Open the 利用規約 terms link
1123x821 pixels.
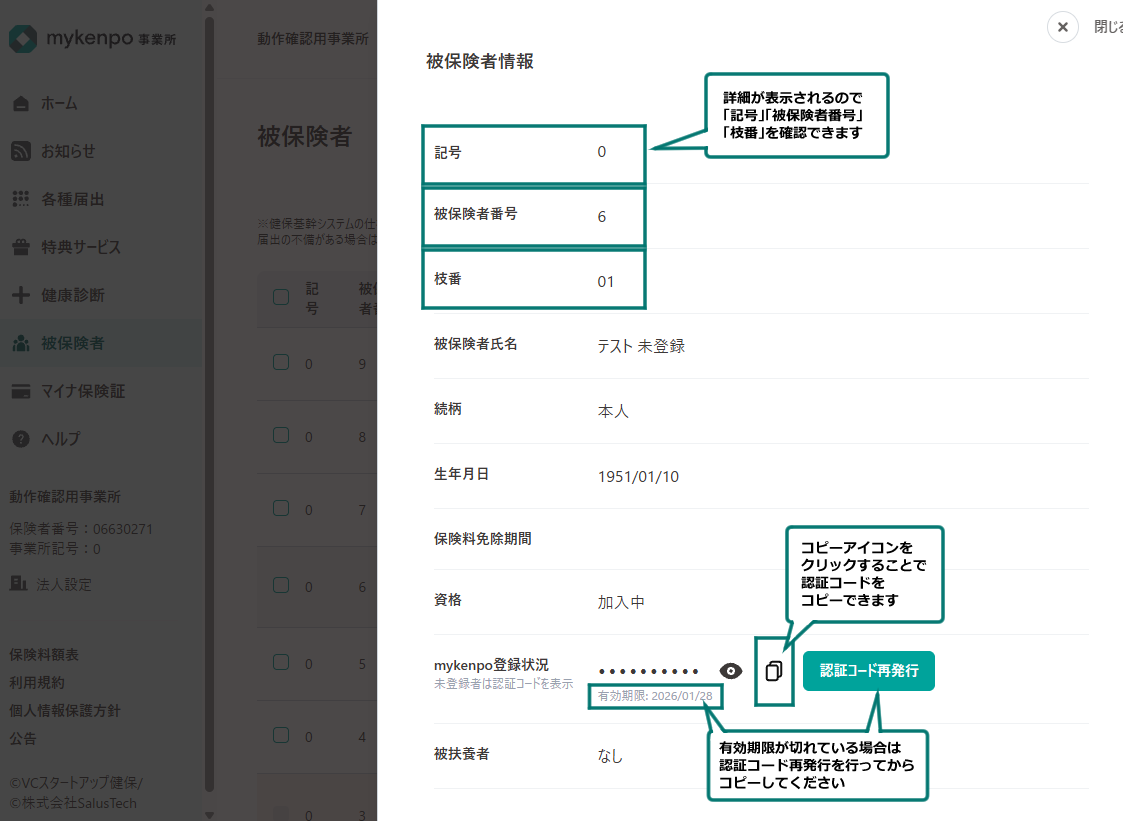click(37, 682)
